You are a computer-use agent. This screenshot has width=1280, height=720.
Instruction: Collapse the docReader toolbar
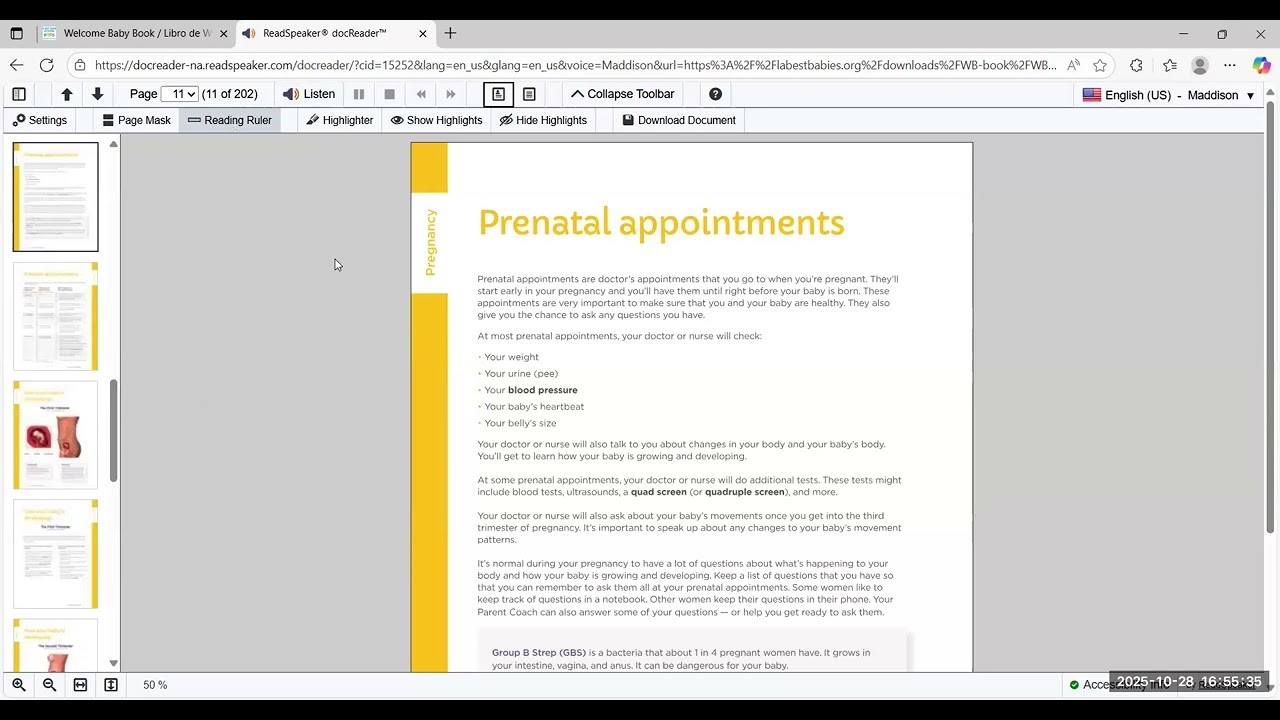[623, 94]
